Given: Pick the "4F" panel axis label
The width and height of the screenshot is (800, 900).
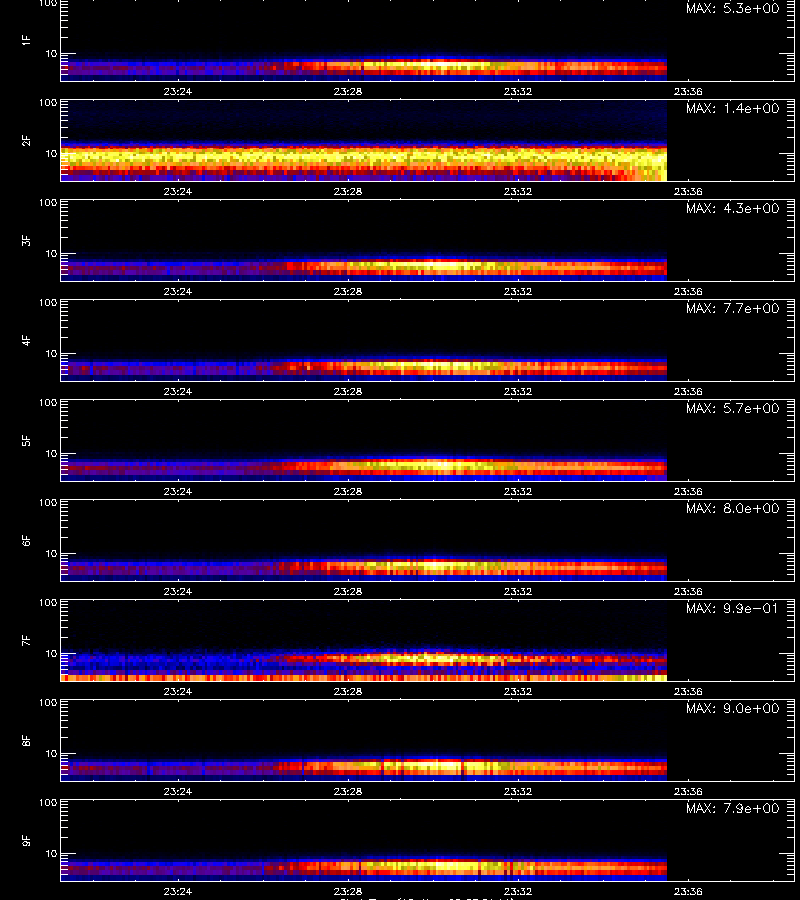Looking at the screenshot, I should click(x=26, y=340).
